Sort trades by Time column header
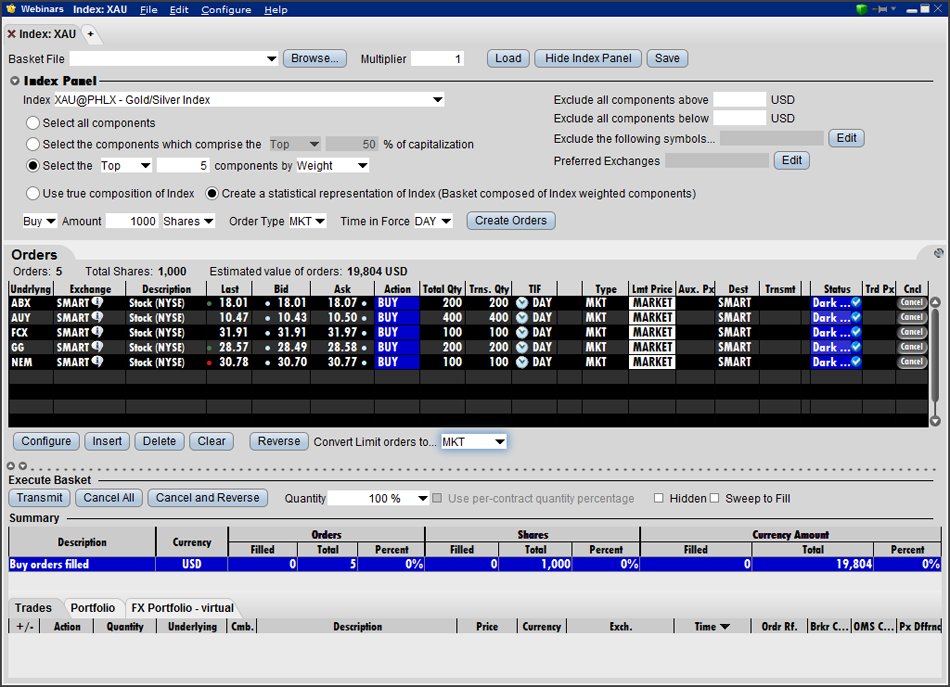This screenshot has width=950, height=687. 711,626
